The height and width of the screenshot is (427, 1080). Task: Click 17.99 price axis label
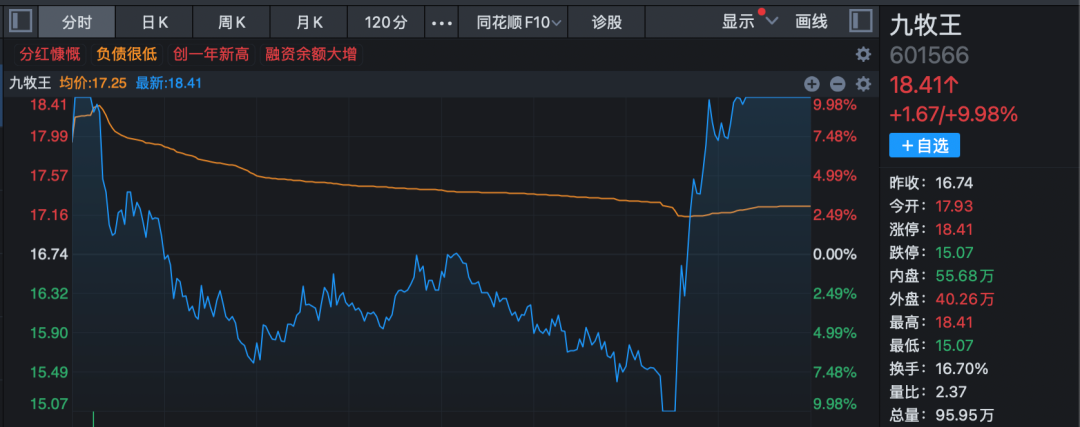(x=49, y=136)
